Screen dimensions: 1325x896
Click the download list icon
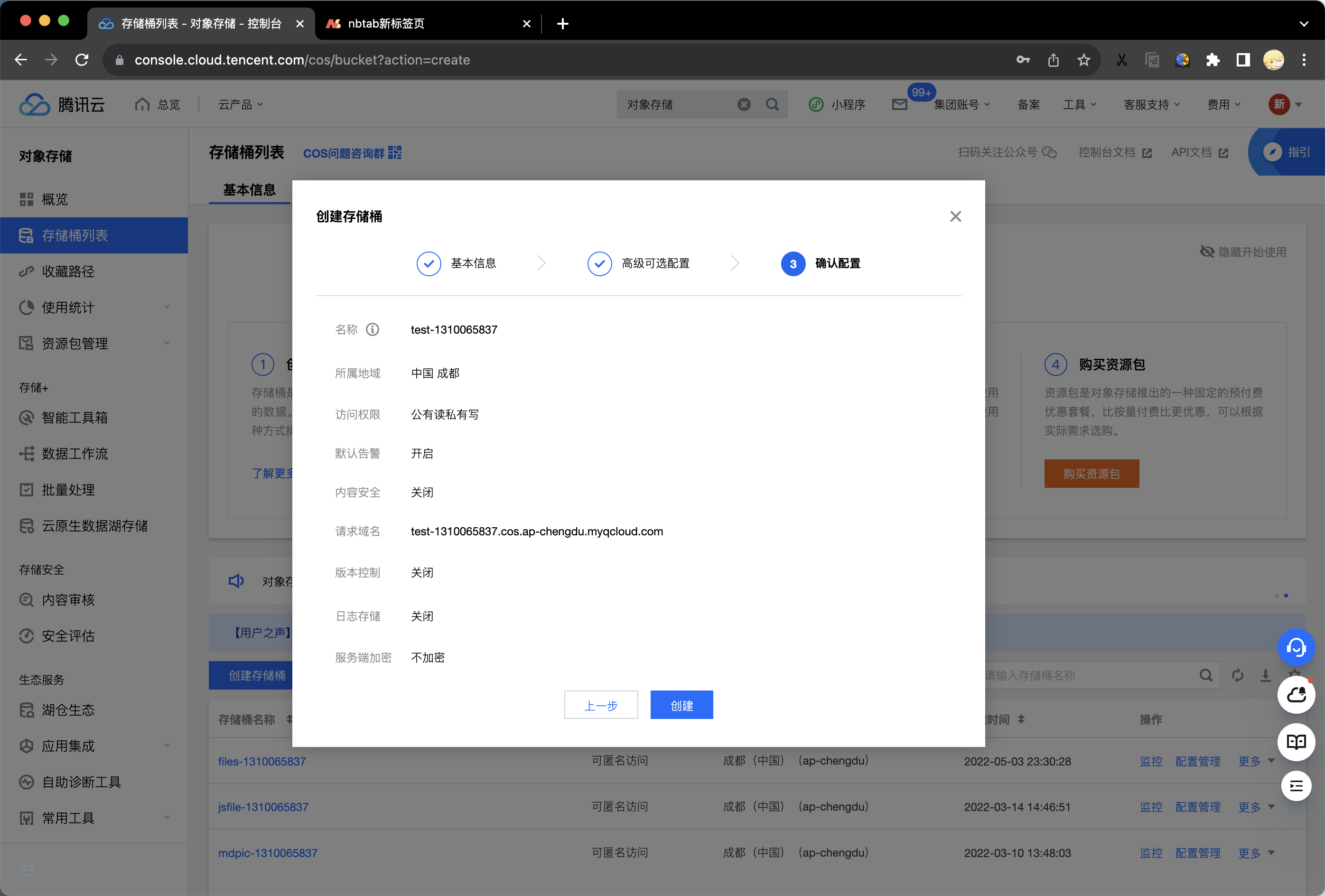1265,675
